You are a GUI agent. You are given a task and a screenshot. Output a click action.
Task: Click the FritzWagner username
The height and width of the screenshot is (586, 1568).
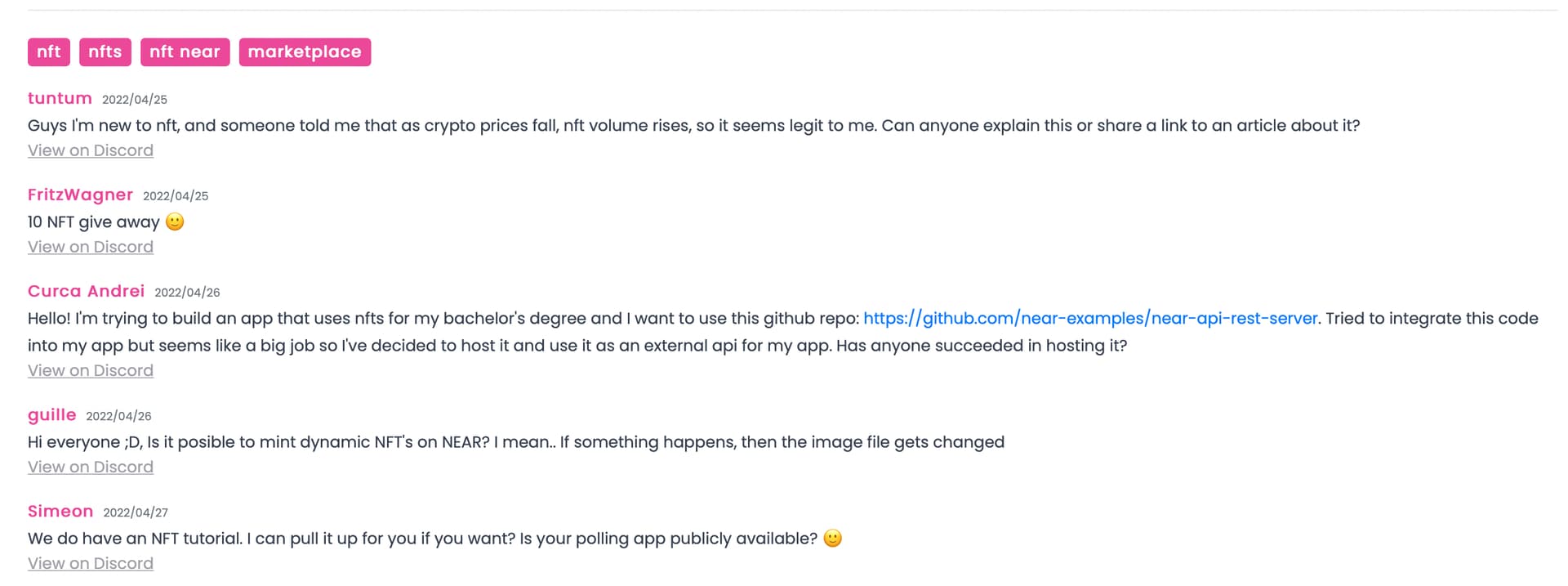(x=80, y=195)
